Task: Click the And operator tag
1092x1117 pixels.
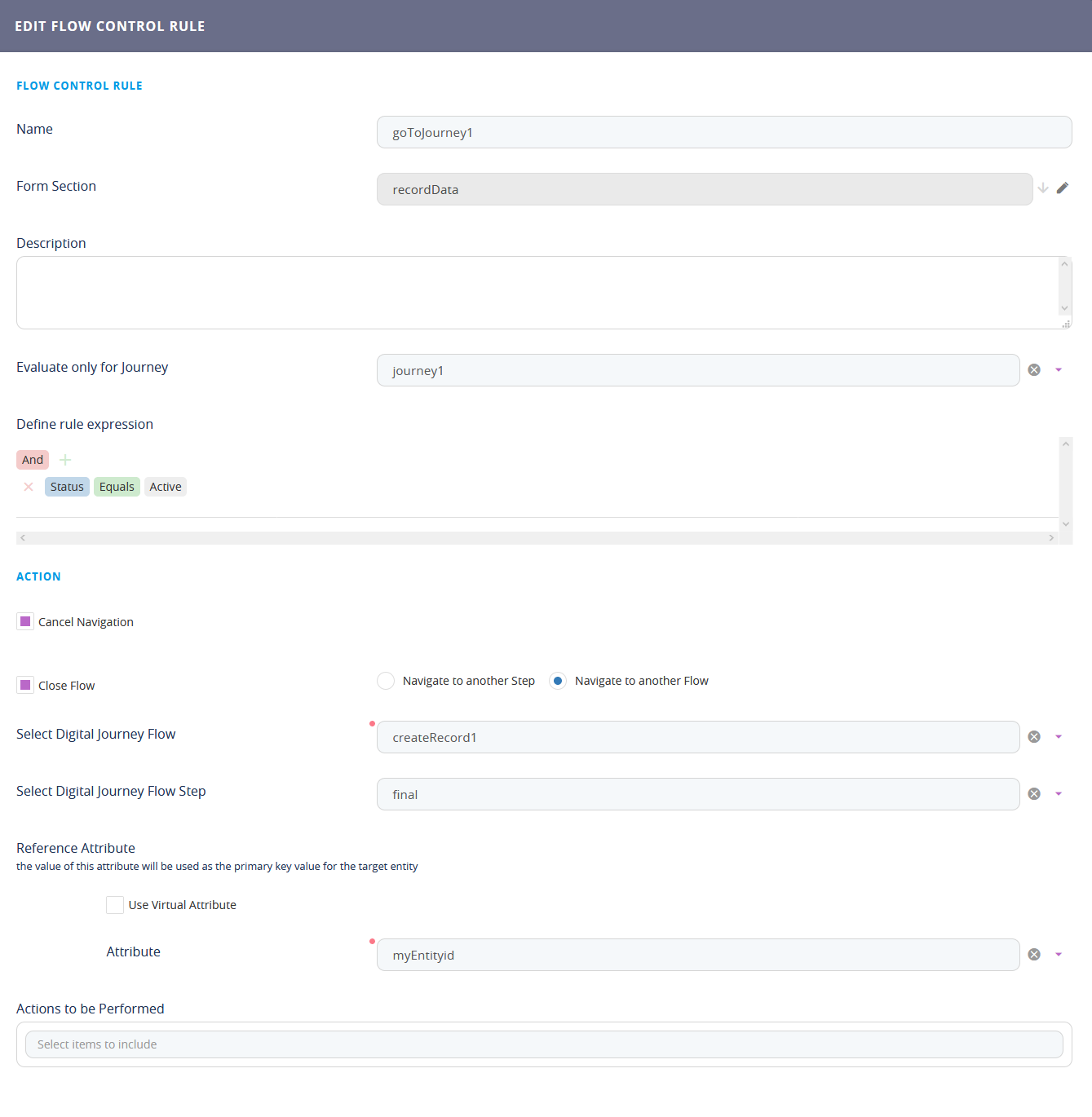Action: pyautogui.click(x=33, y=460)
